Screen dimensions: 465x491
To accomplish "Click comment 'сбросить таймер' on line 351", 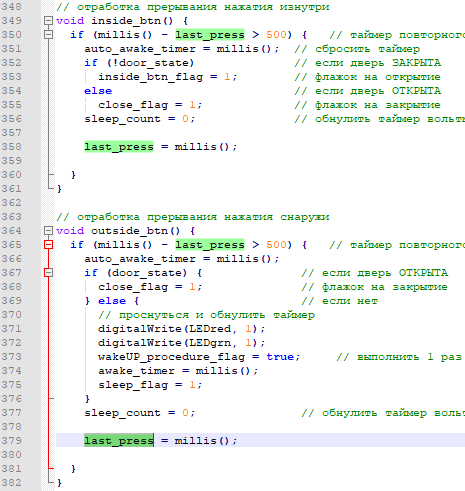I will pos(357,49).
